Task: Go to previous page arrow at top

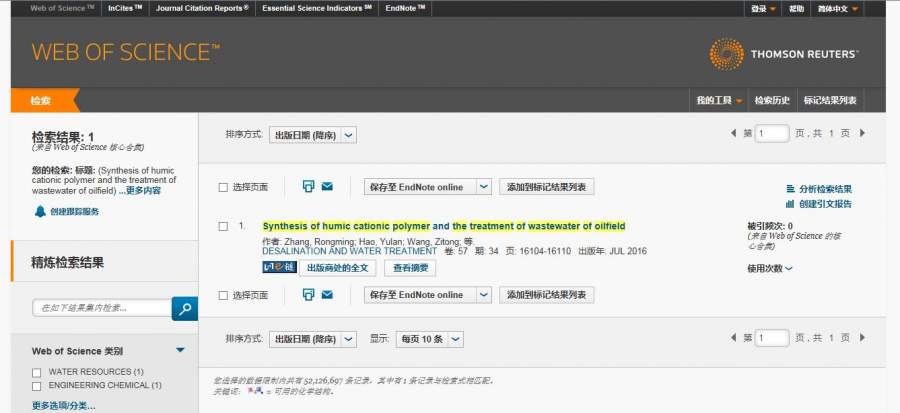Action: tap(733, 133)
